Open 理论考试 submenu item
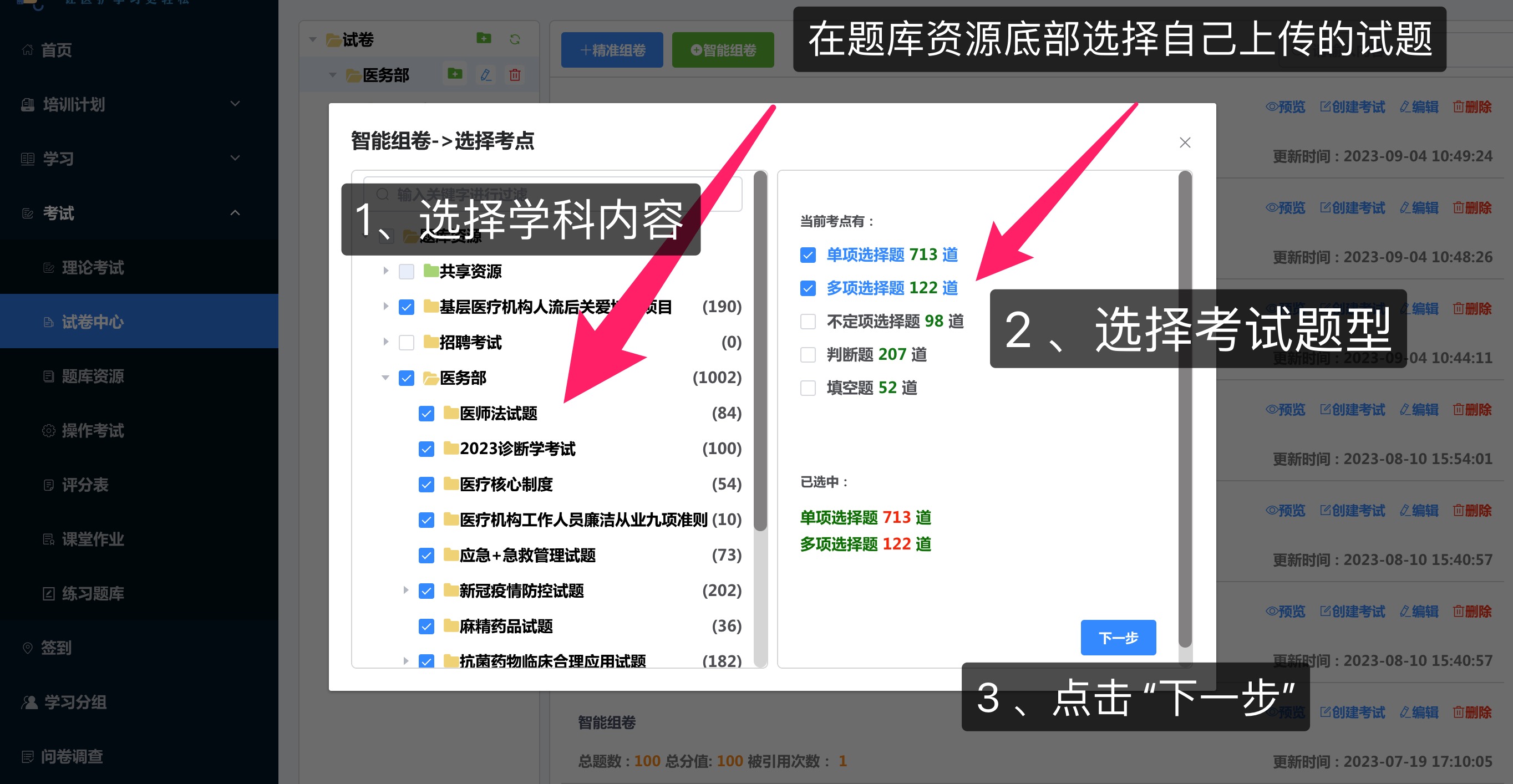This screenshot has height=784, width=1513. point(139,267)
